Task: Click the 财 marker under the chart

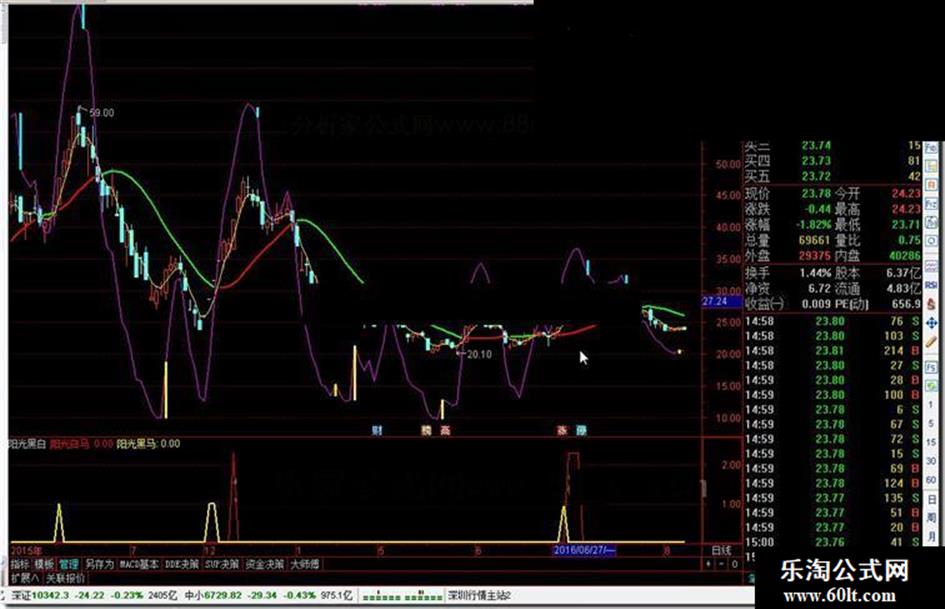Action: [x=377, y=430]
